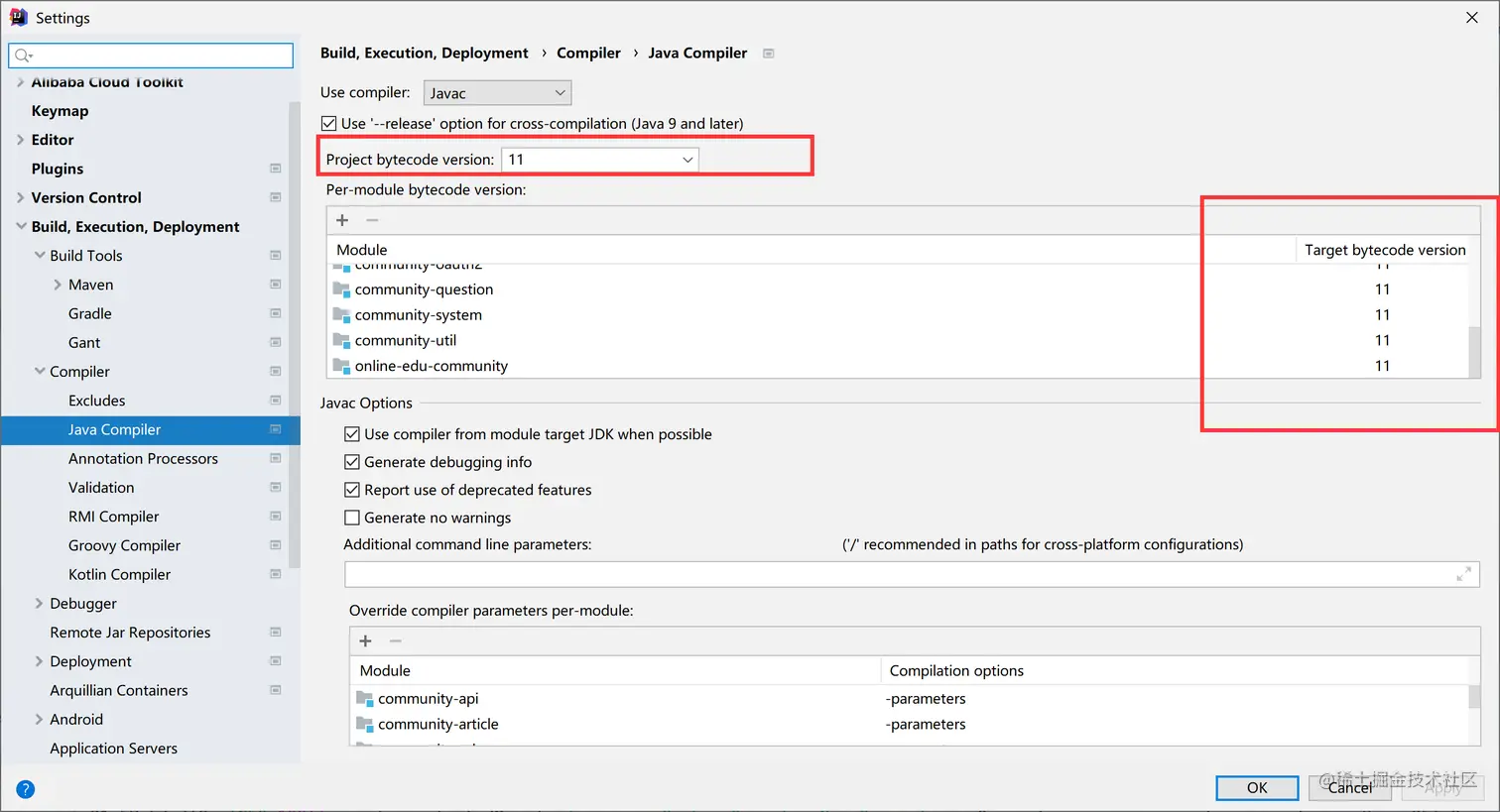The width and height of the screenshot is (1500, 812).
Task: Open the Use compiler Javac dropdown
Action: (497, 93)
